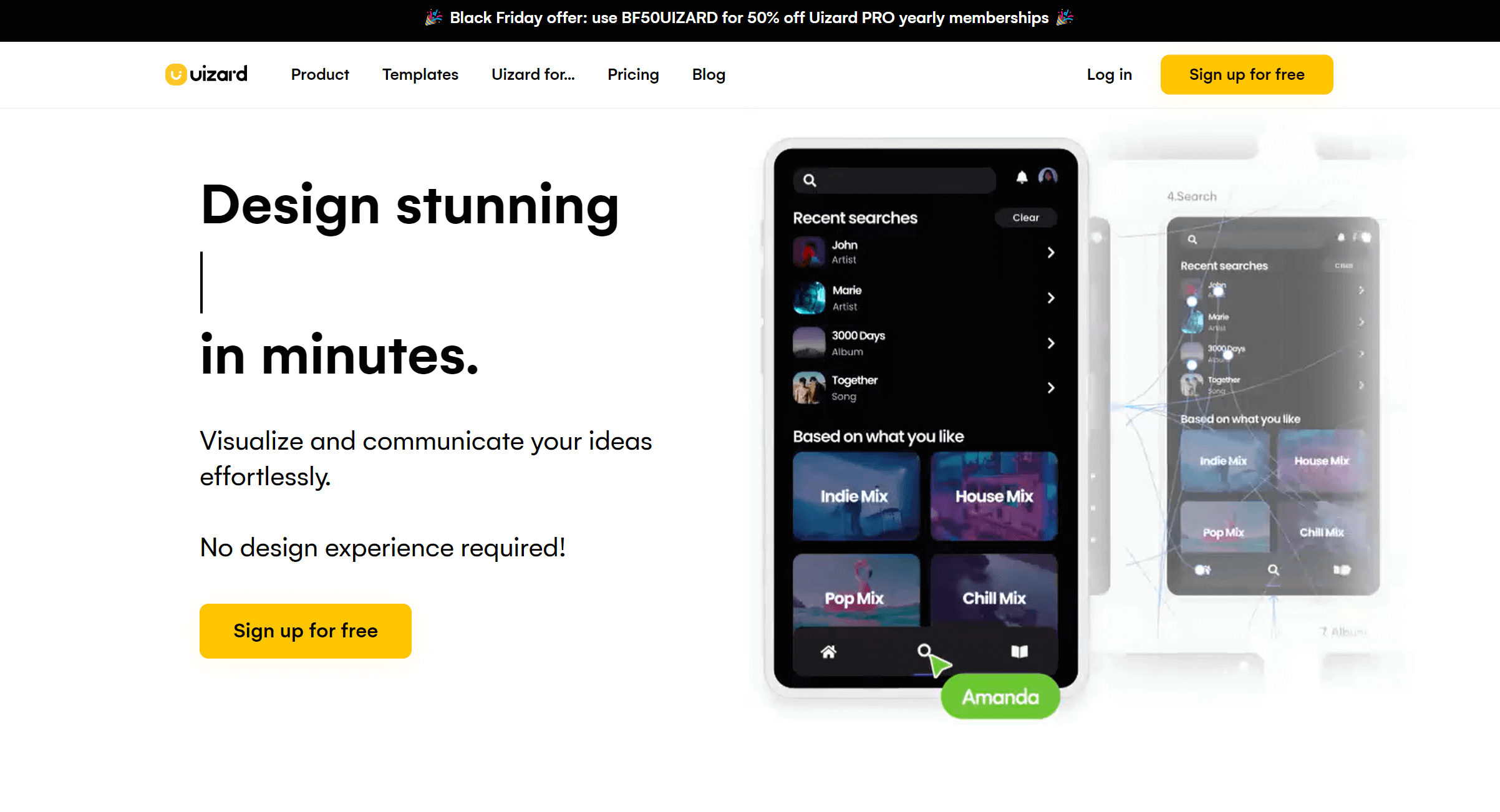The image size is (1500, 812).
Task: Select the Pricing menu tab
Action: pos(633,75)
